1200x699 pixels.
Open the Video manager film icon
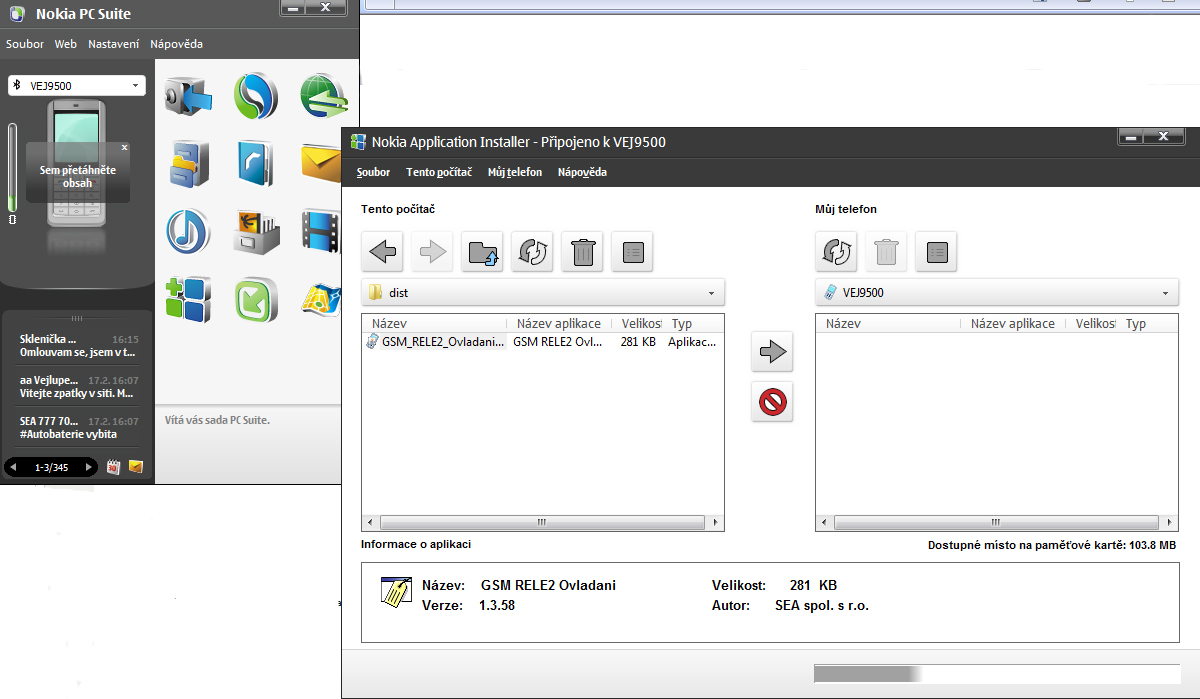tap(323, 230)
